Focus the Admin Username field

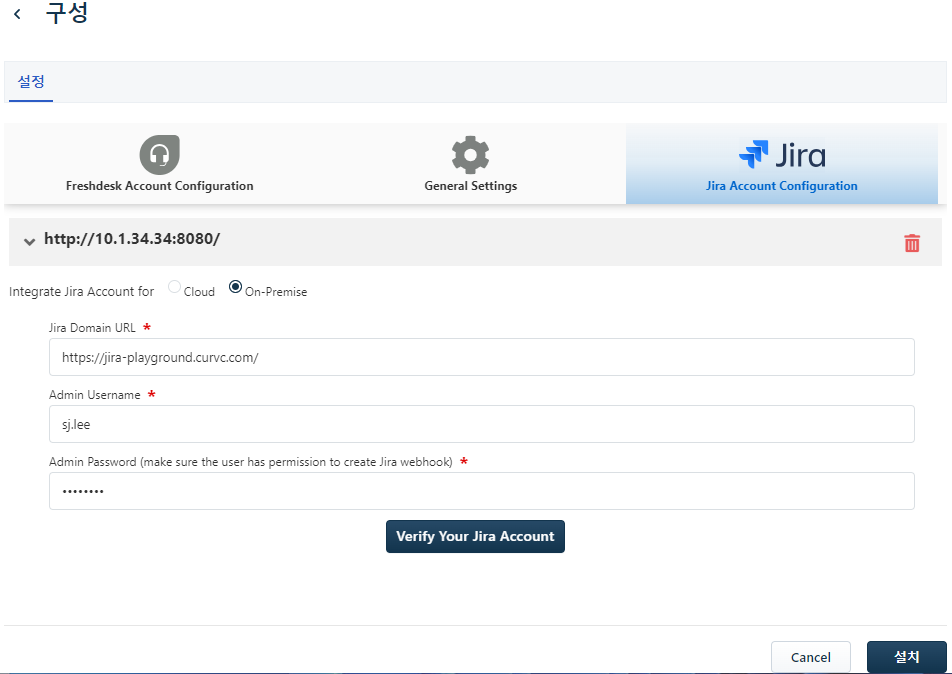[481, 424]
